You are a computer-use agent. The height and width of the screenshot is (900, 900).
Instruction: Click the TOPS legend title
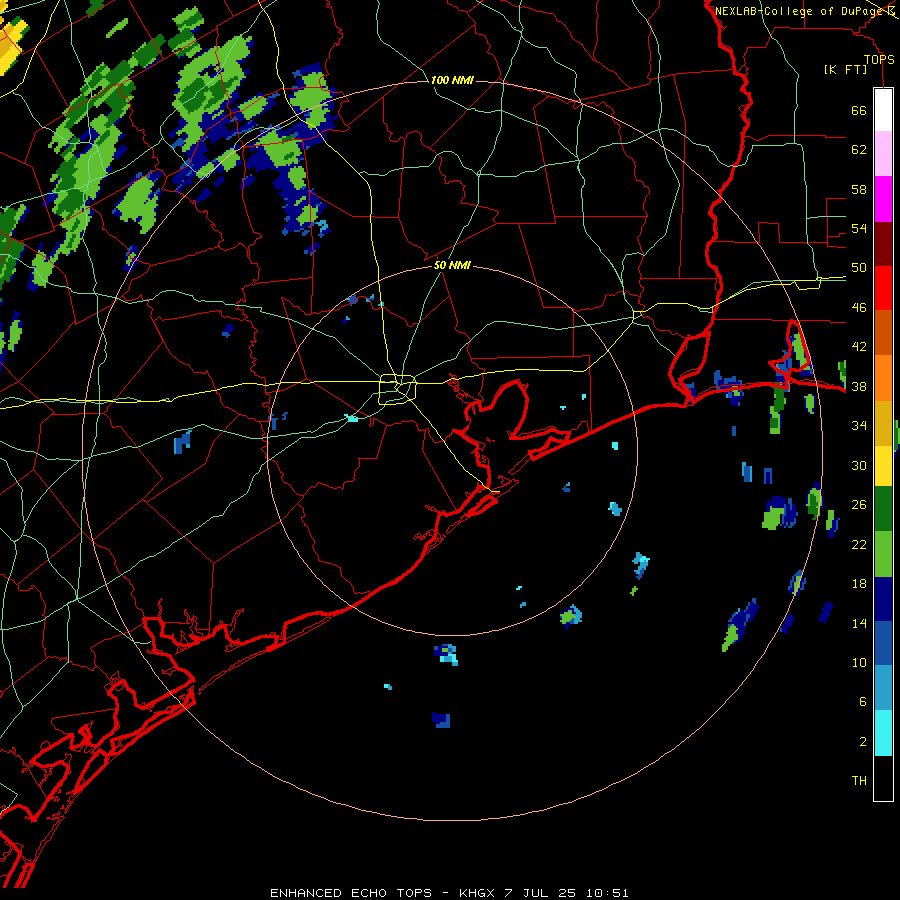click(x=879, y=59)
